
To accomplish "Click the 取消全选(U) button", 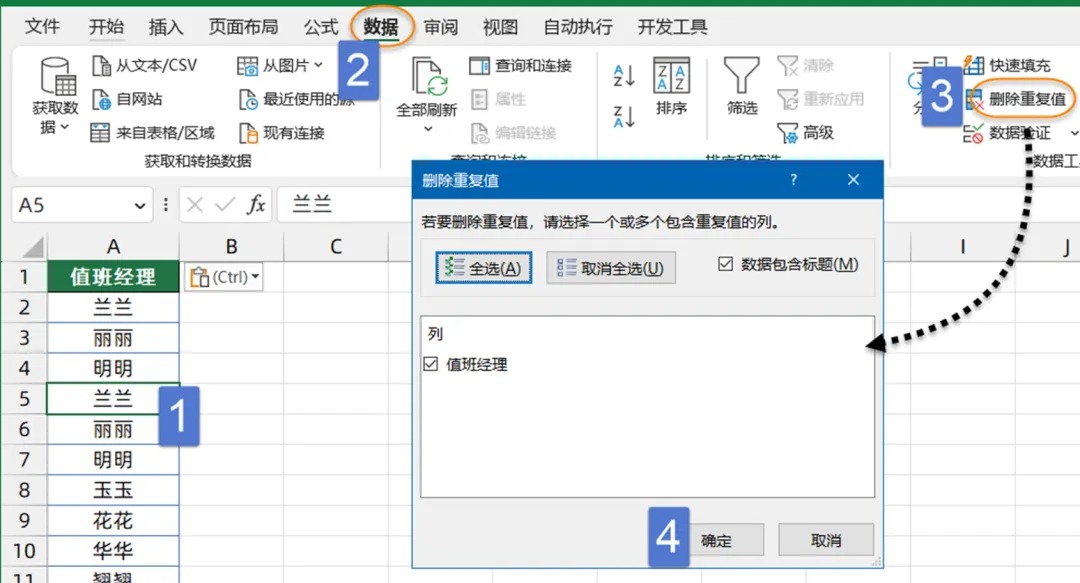I will [611, 267].
